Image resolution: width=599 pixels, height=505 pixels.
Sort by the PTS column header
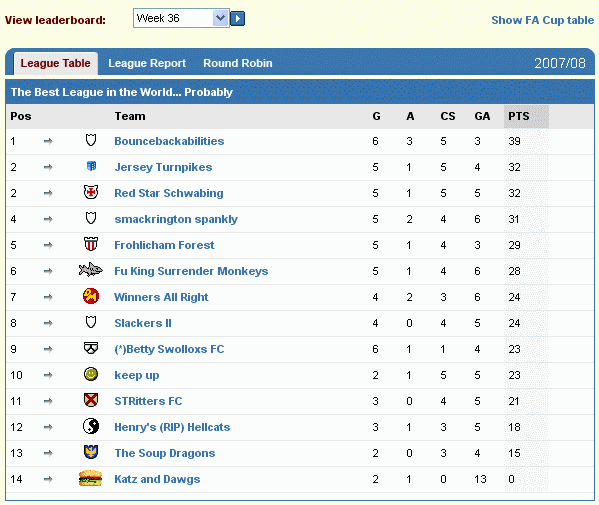click(518, 116)
